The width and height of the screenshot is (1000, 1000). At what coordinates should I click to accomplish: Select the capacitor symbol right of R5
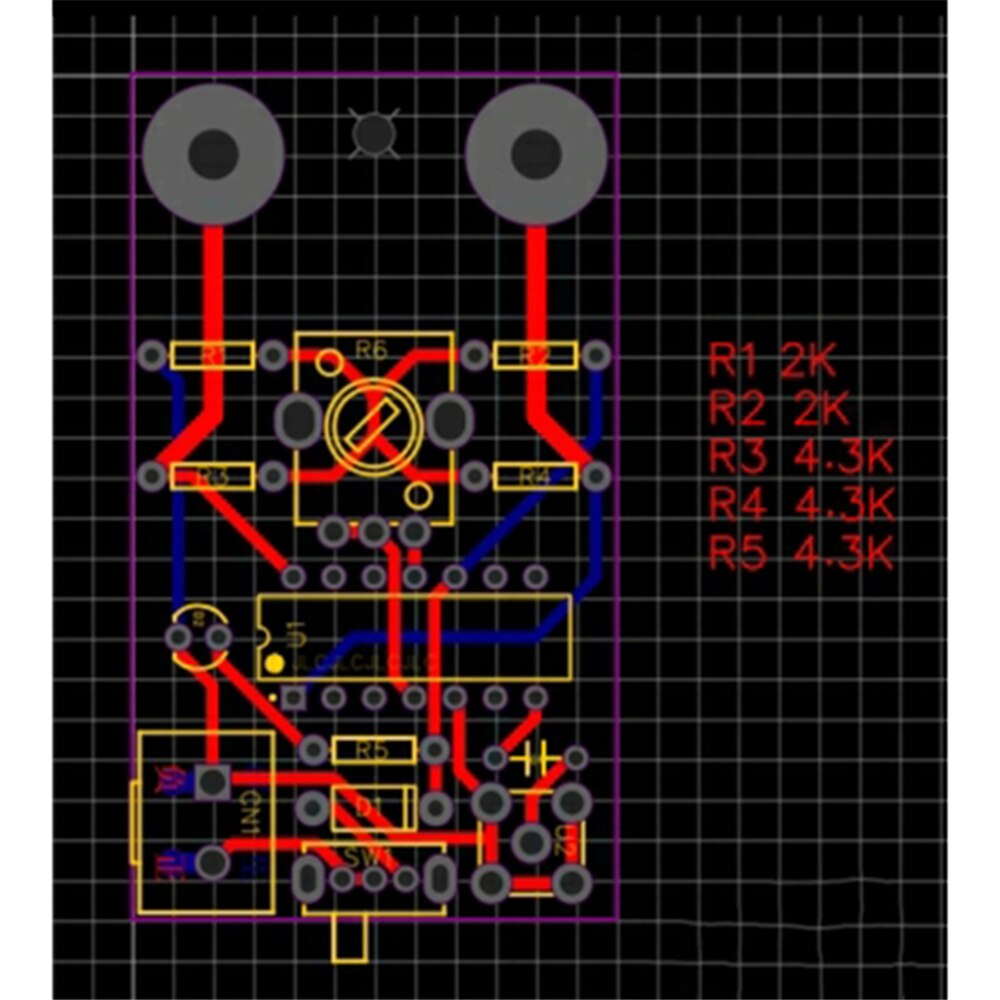535,757
